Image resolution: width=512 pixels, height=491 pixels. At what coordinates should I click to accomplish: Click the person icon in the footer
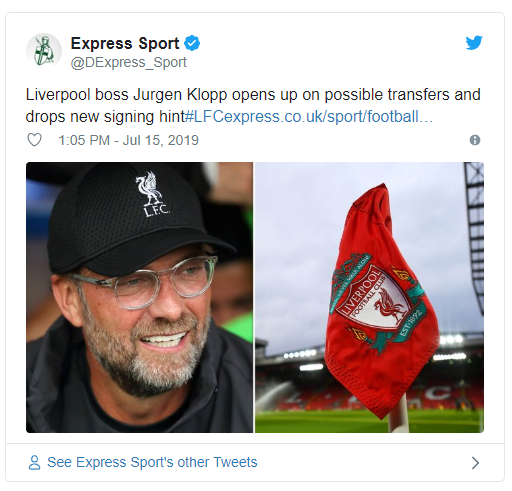pos(34,463)
